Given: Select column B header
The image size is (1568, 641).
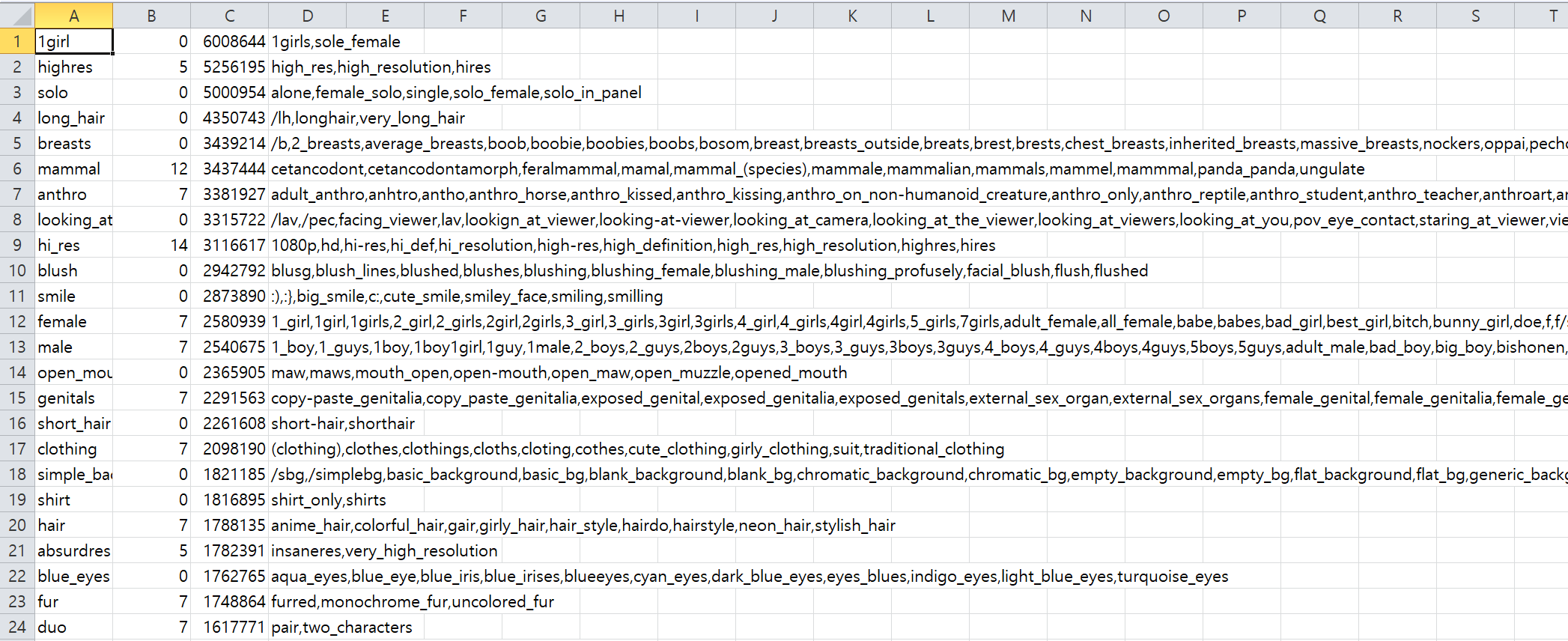Looking at the screenshot, I should 151,16.
